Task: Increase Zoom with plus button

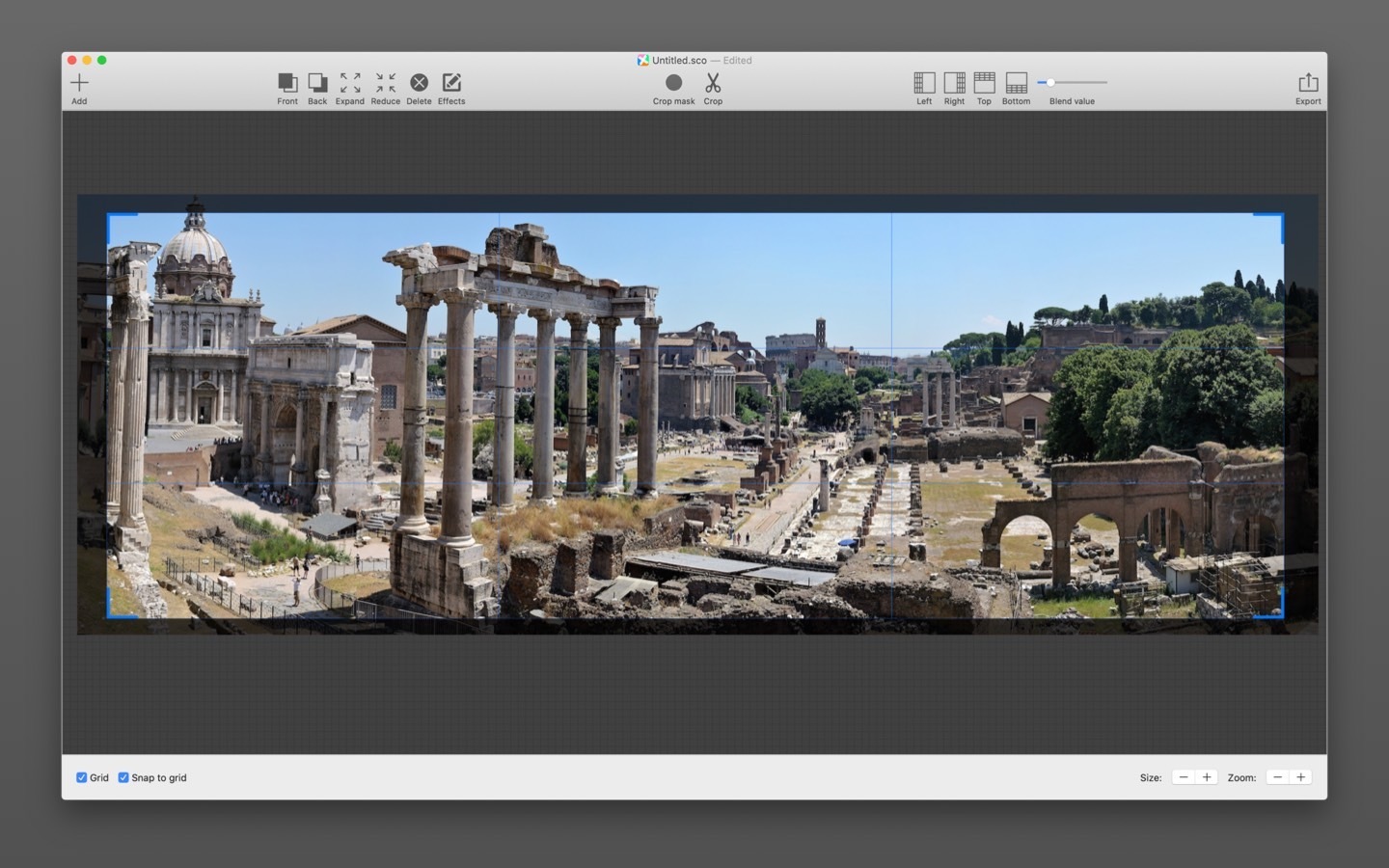Action: point(1300,777)
